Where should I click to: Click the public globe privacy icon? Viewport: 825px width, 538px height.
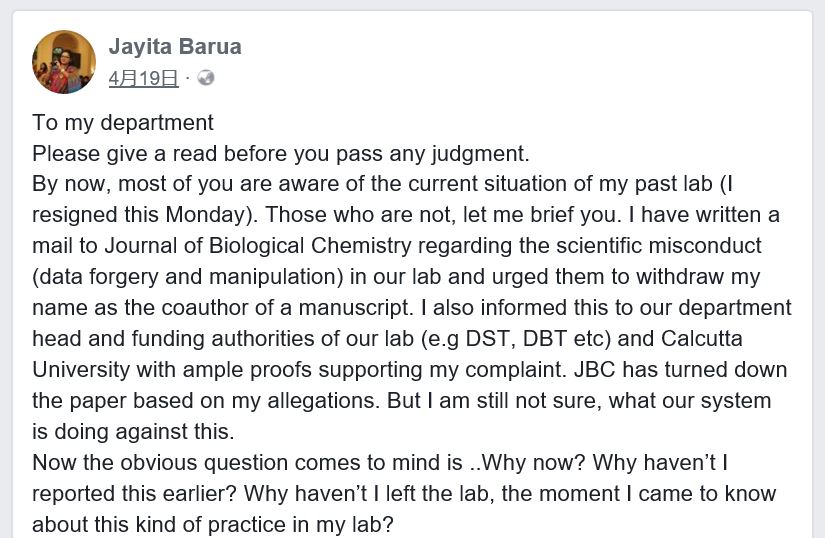coord(206,78)
